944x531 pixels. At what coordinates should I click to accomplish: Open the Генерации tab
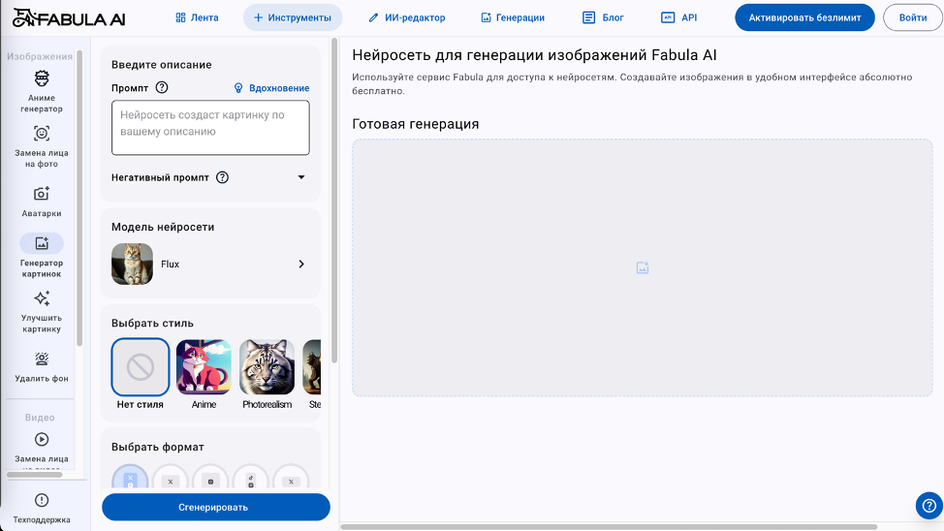(512, 17)
